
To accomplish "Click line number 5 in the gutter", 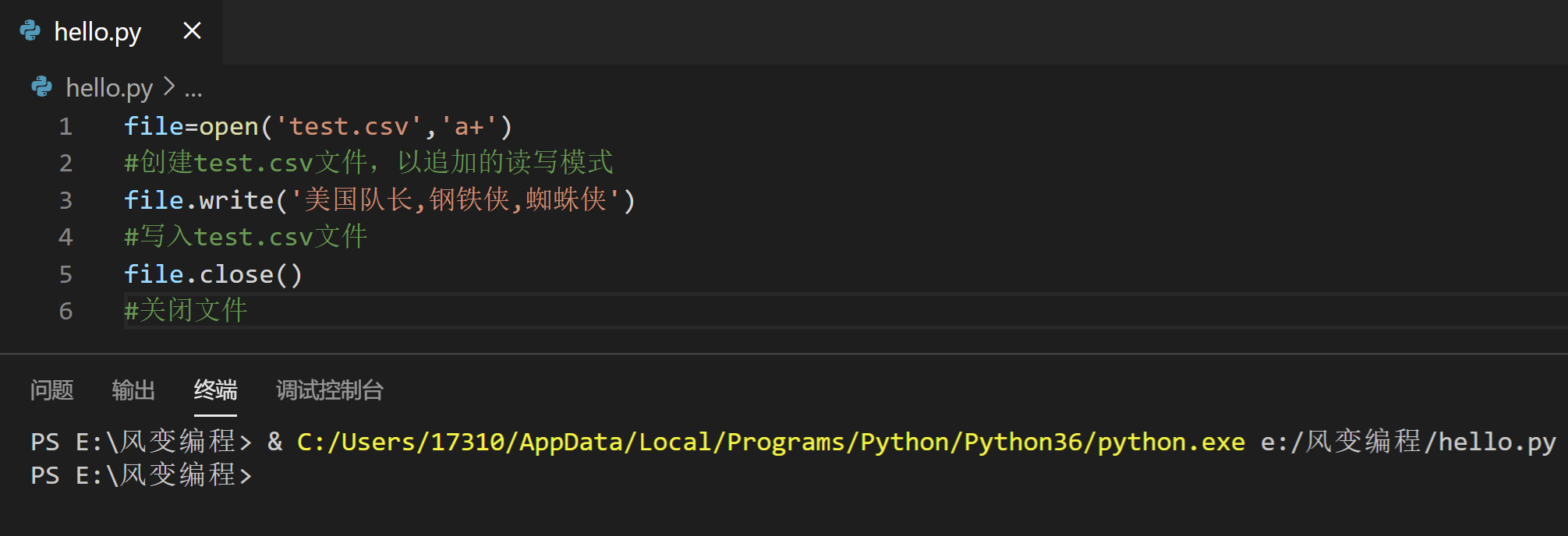I will (65, 274).
